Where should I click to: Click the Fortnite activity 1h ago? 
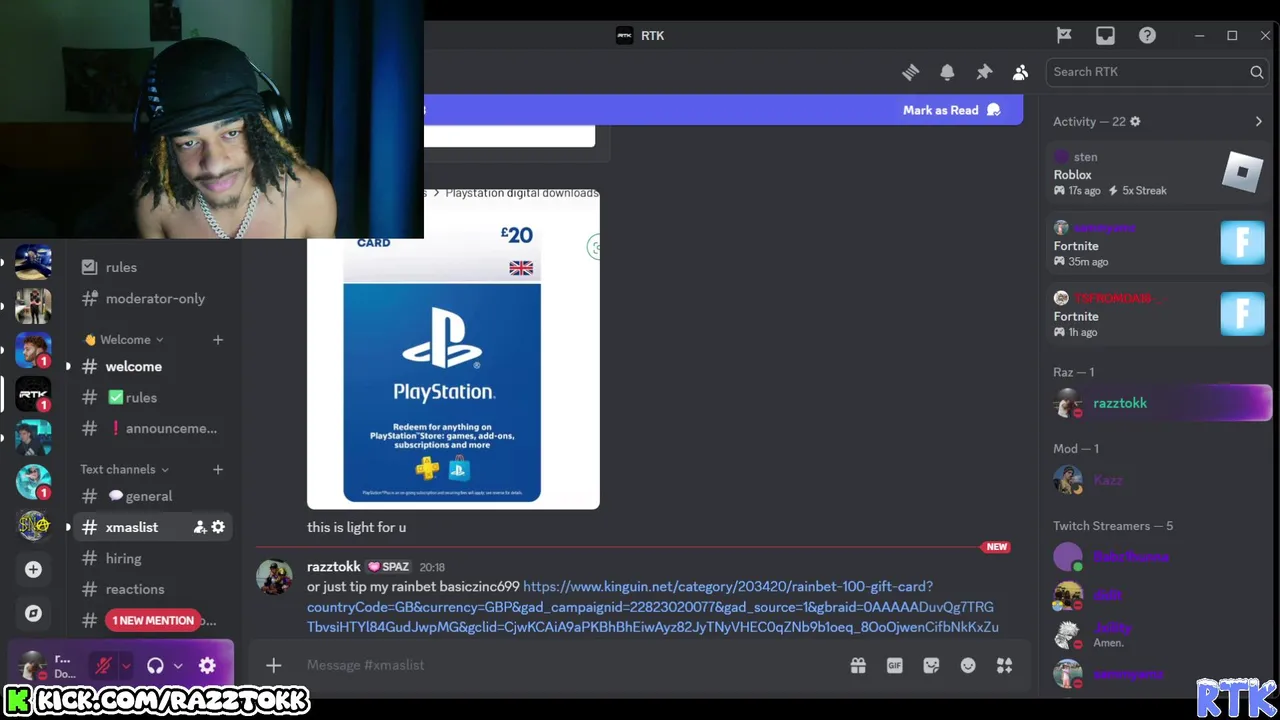tap(1158, 315)
